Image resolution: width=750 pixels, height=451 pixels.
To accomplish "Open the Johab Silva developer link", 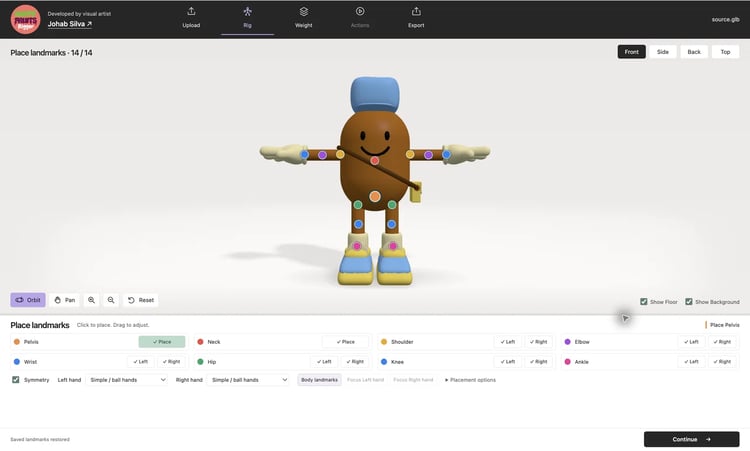I will (70, 24).
